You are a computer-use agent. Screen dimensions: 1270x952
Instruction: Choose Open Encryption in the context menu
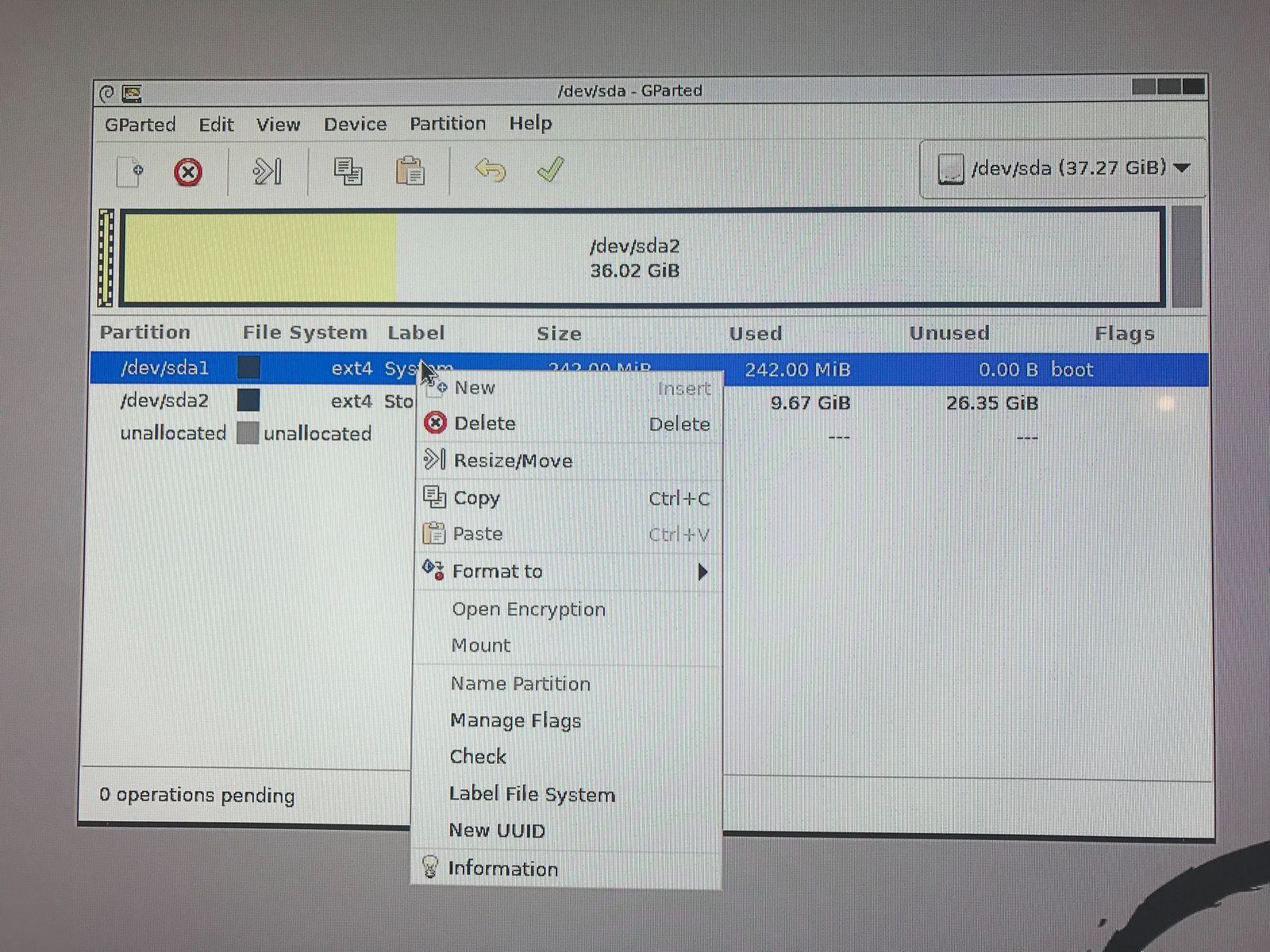pos(568,609)
